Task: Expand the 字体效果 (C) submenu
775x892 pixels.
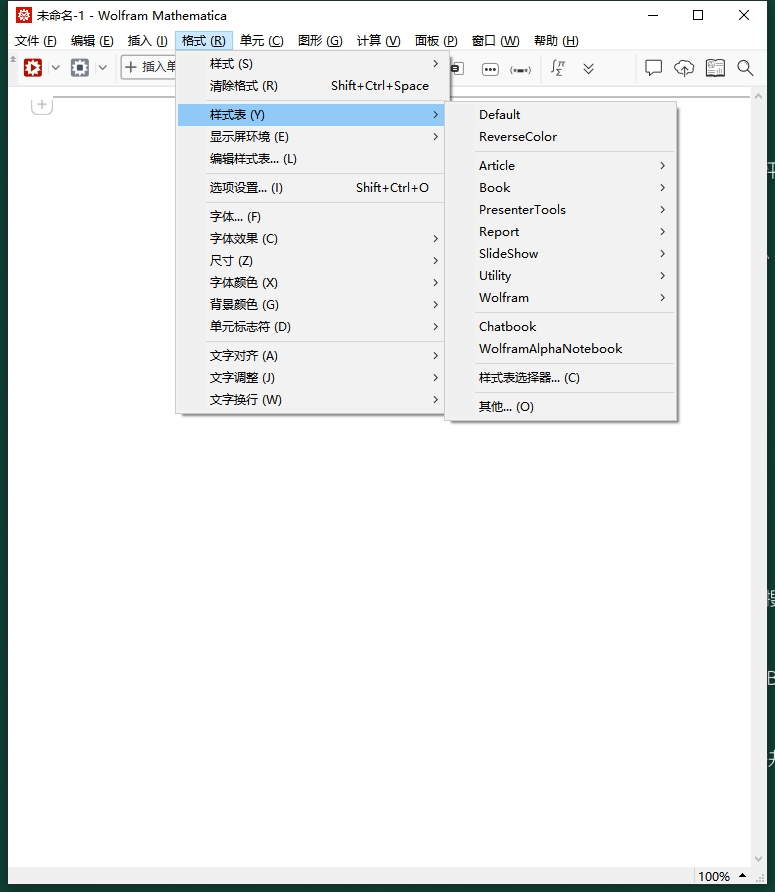Action: [311, 239]
